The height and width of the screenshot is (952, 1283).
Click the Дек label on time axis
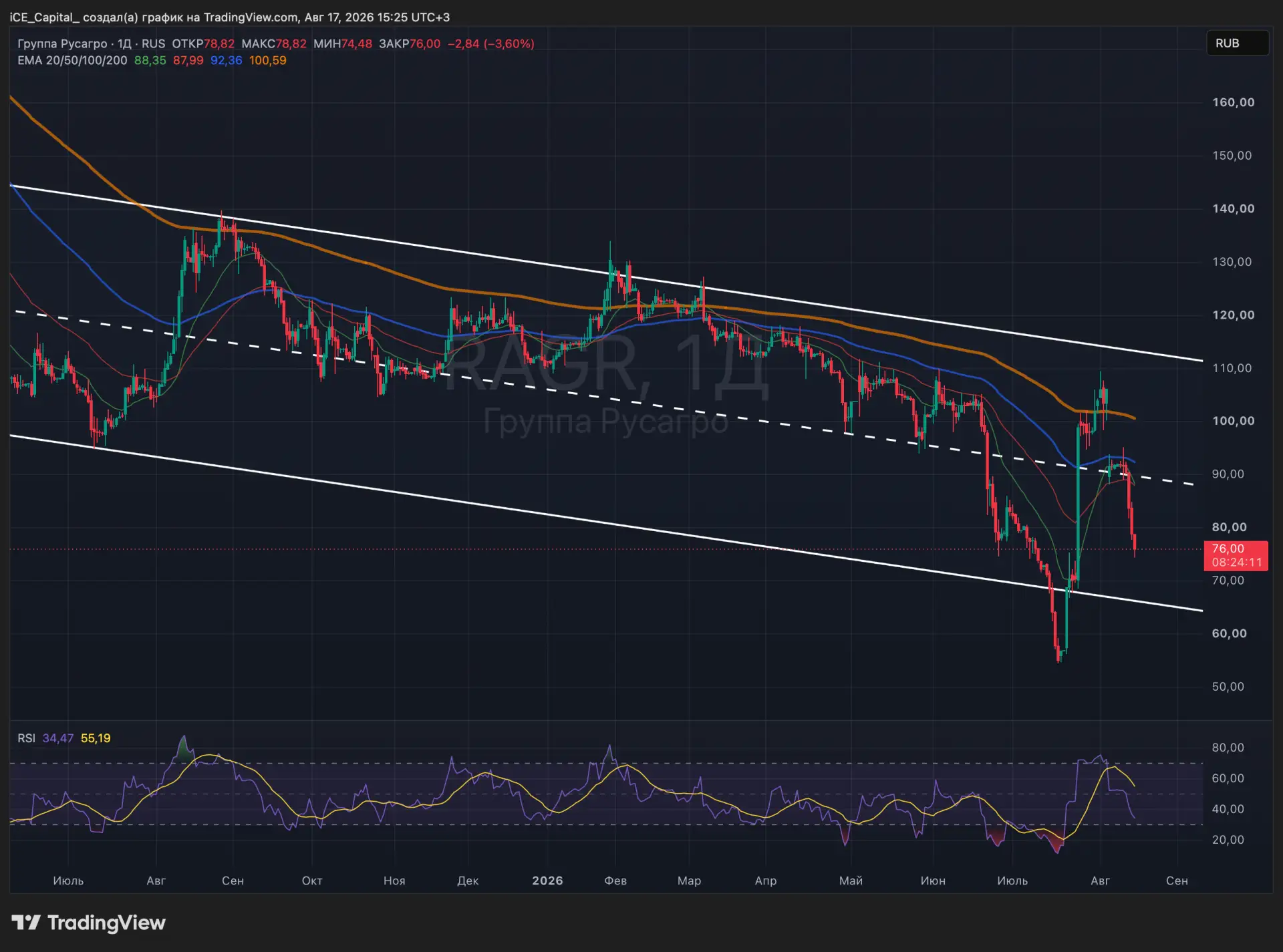pos(468,881)
